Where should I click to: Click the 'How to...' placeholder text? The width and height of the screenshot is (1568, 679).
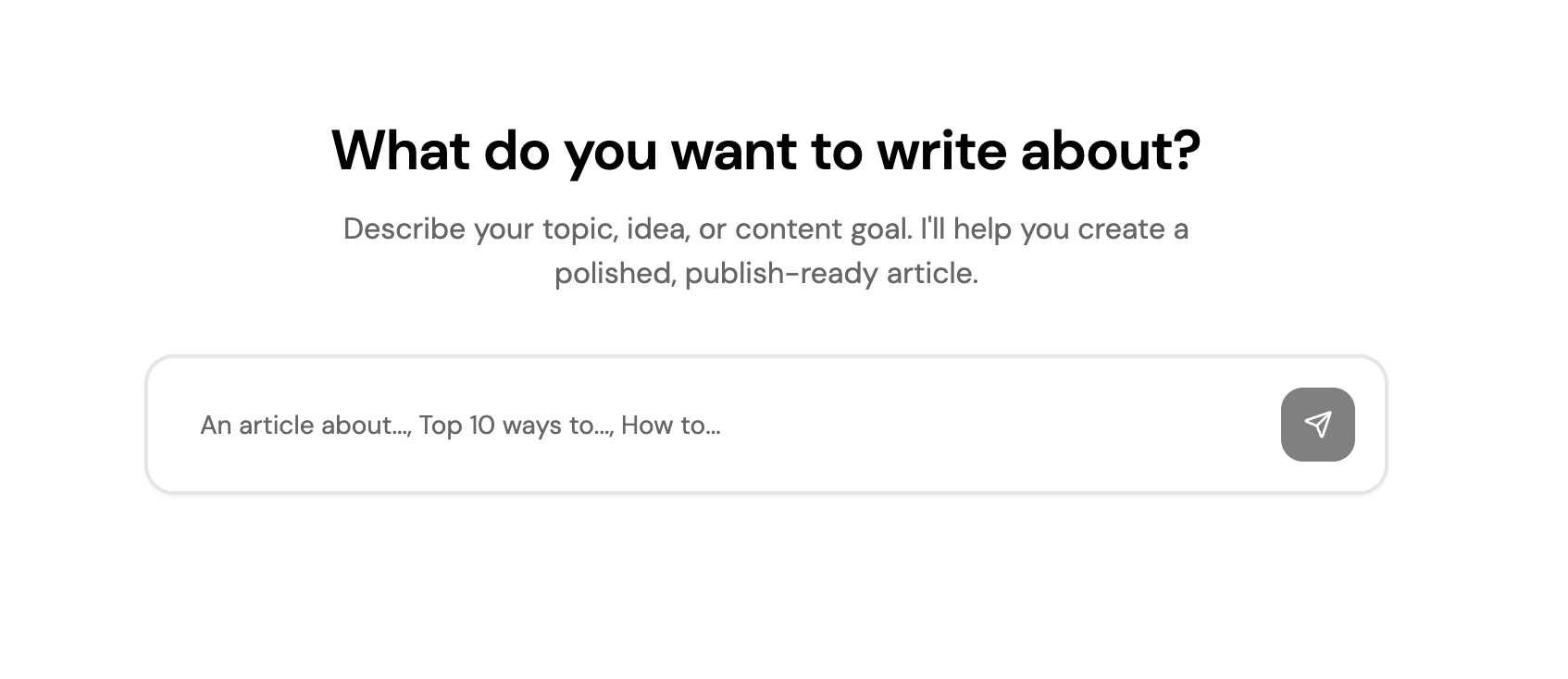[670, 426]
